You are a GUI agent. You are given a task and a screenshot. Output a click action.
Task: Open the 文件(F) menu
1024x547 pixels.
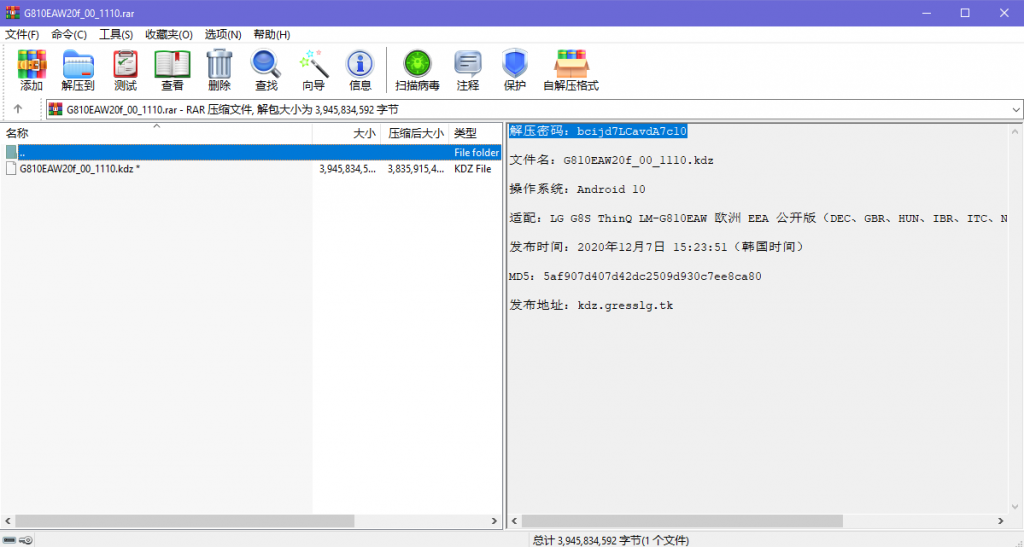(x=22, y=35)
